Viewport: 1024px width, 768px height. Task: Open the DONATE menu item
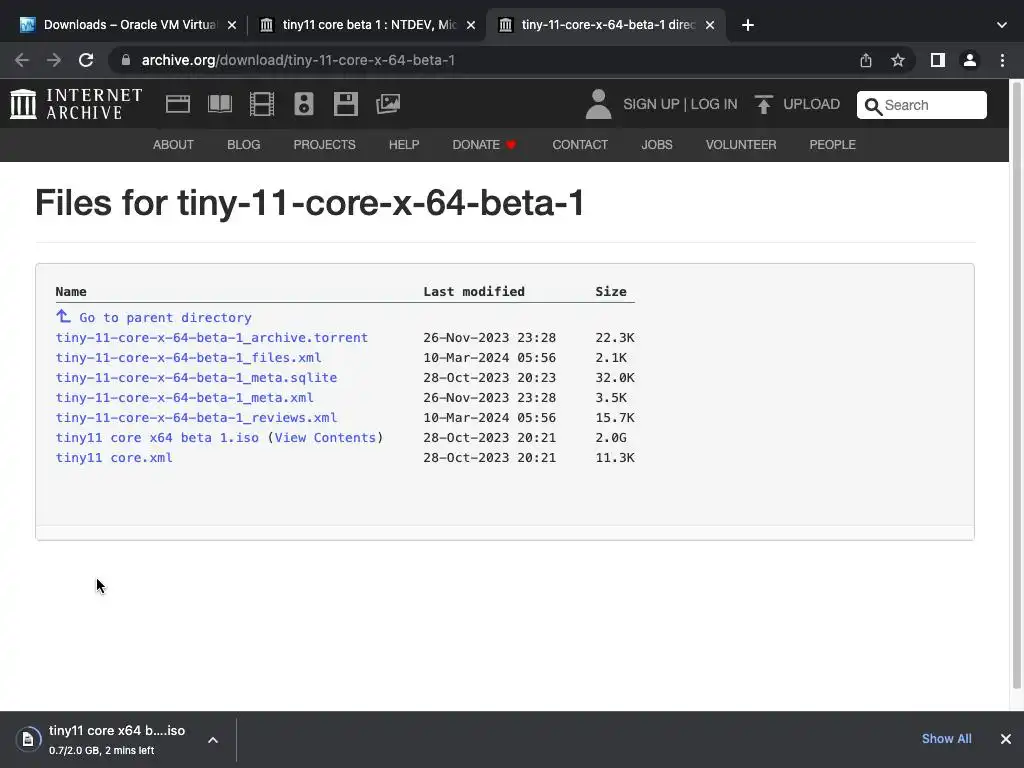click(x=484, y=145)
